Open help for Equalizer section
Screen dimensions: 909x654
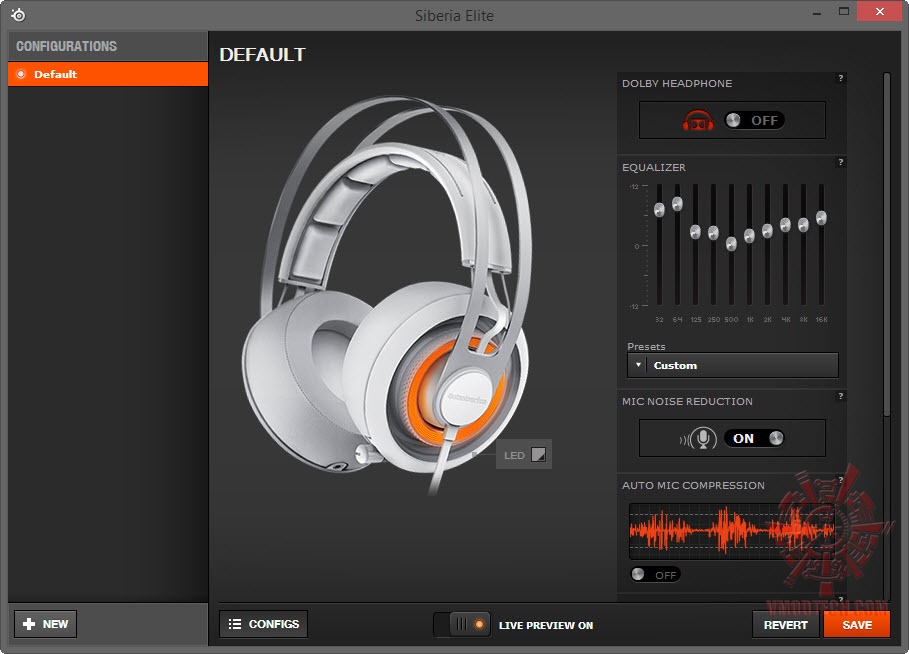tap(841, 162)
